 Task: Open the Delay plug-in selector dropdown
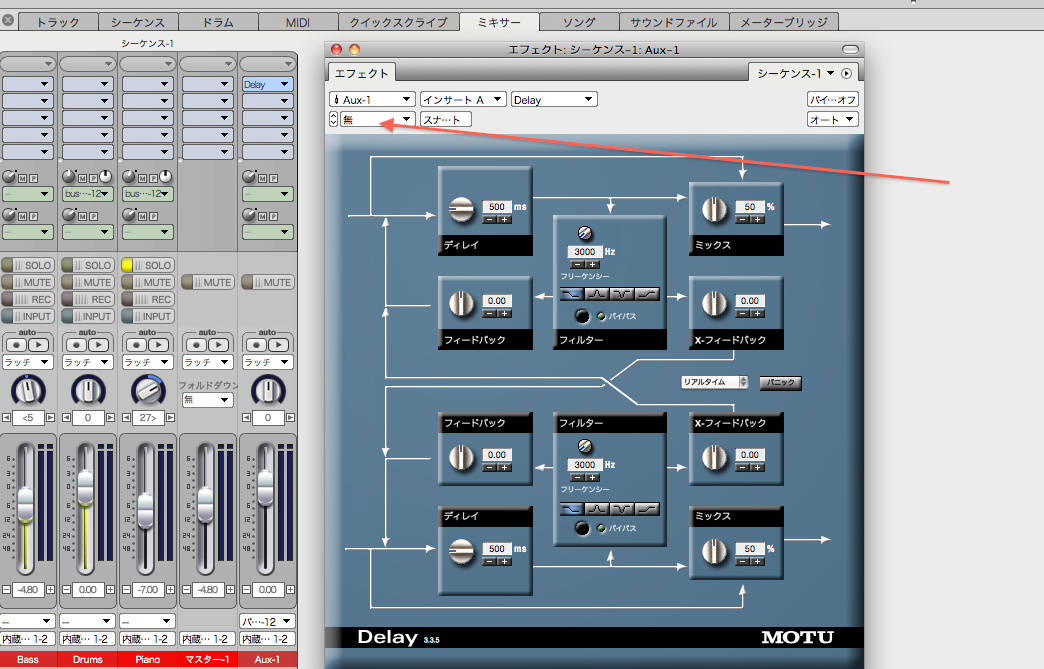(x=554, y=100)
